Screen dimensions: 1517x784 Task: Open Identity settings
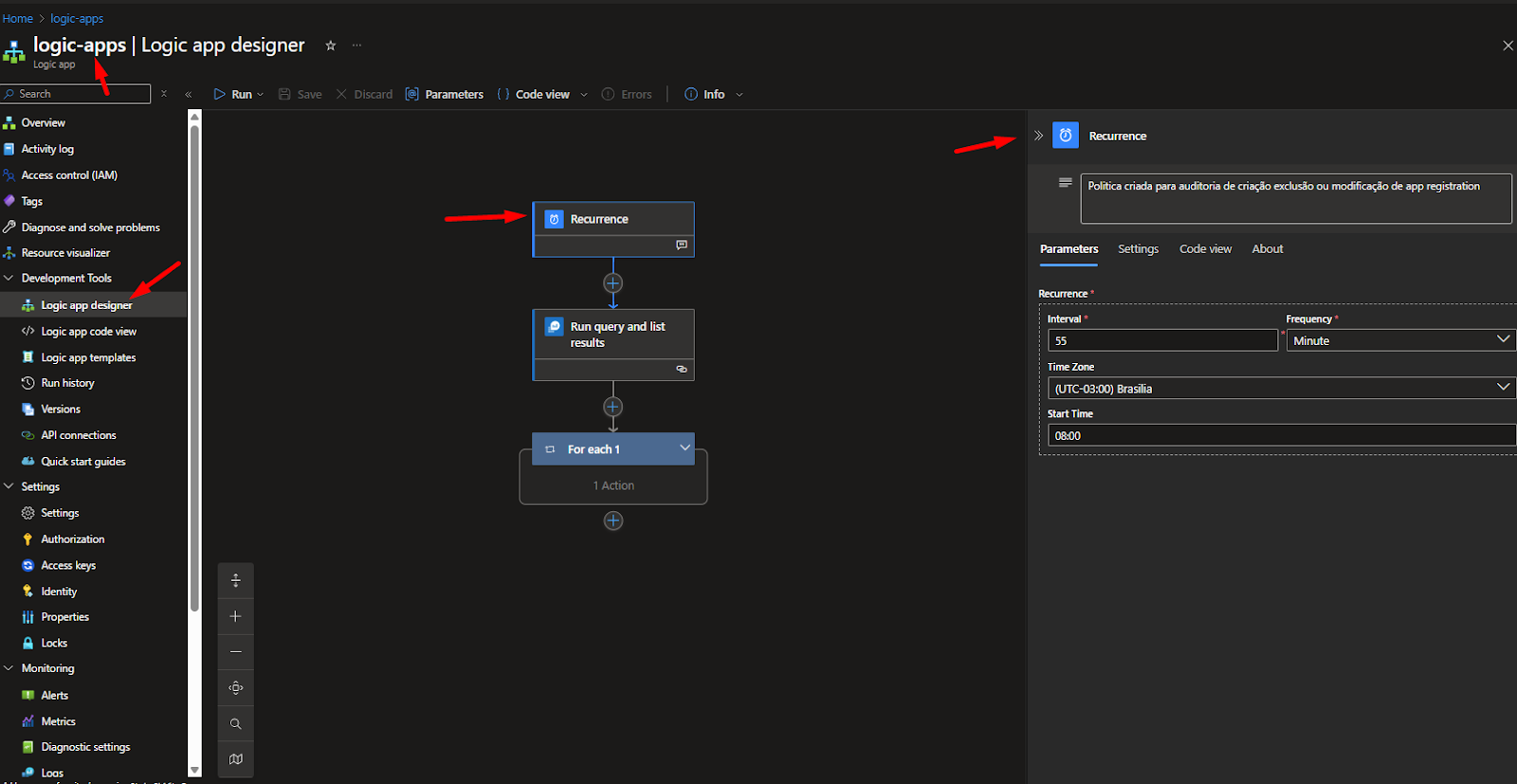(x=59, y=592)
